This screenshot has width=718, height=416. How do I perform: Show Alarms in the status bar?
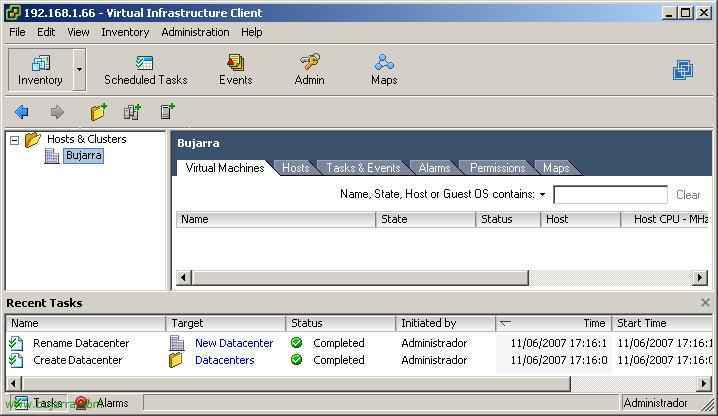pyautogui.click(x=103, y=403)
